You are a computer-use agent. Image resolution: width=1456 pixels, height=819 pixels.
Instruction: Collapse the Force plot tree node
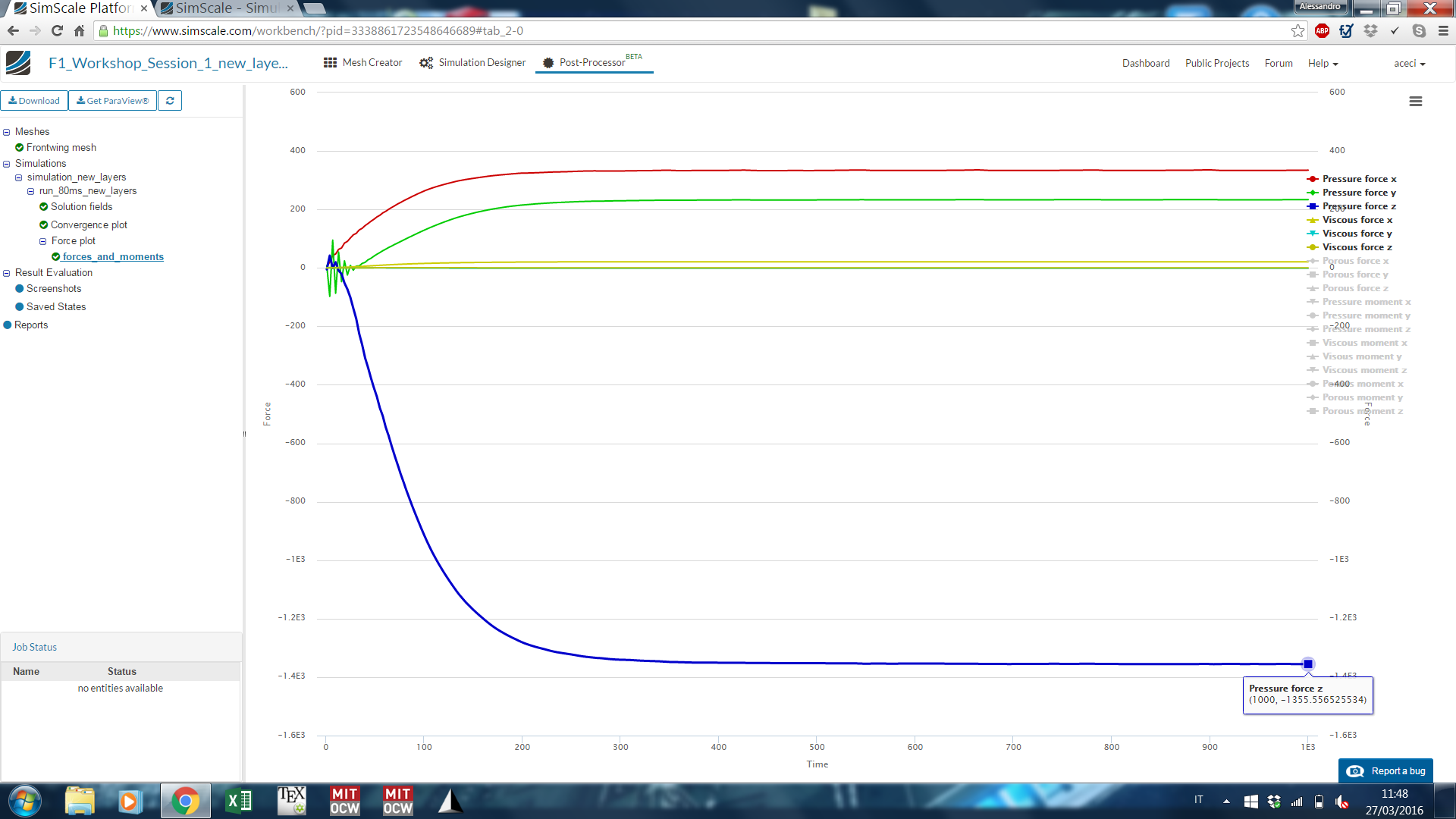[43, 241]
